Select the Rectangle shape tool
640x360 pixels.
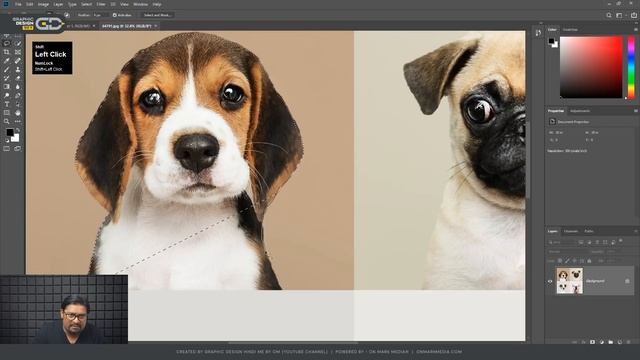point(7,113)
